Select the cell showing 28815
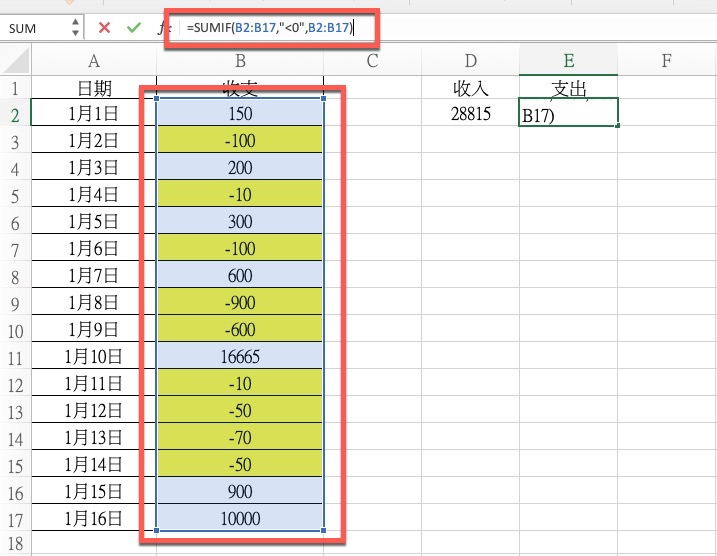Screen dimensions: 717x556 click(470, 113)
